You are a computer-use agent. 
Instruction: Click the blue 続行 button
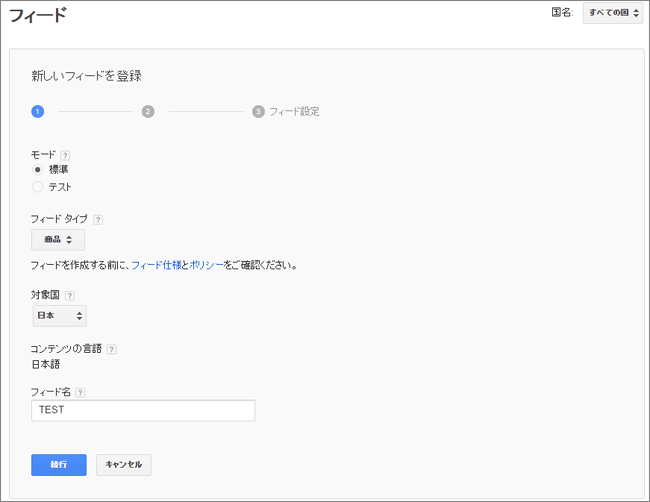tap(59, 465)
